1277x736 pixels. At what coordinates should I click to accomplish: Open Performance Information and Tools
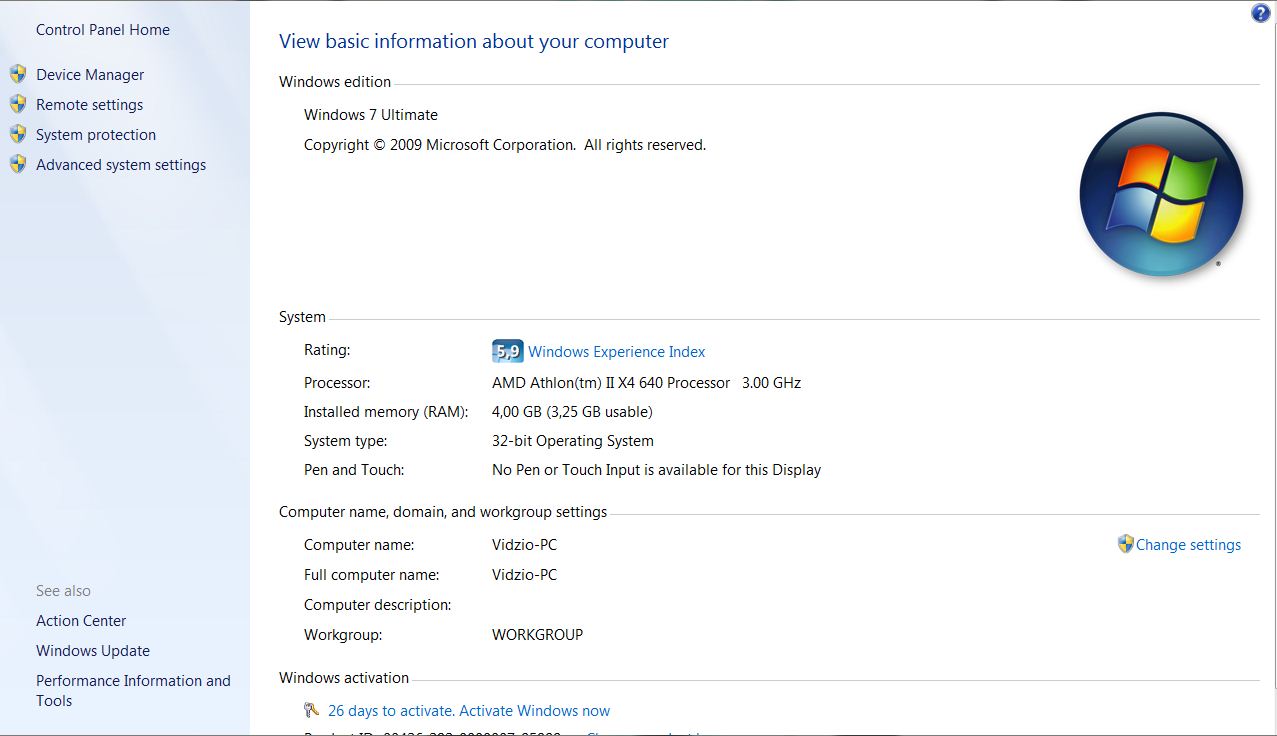point(133,691)
